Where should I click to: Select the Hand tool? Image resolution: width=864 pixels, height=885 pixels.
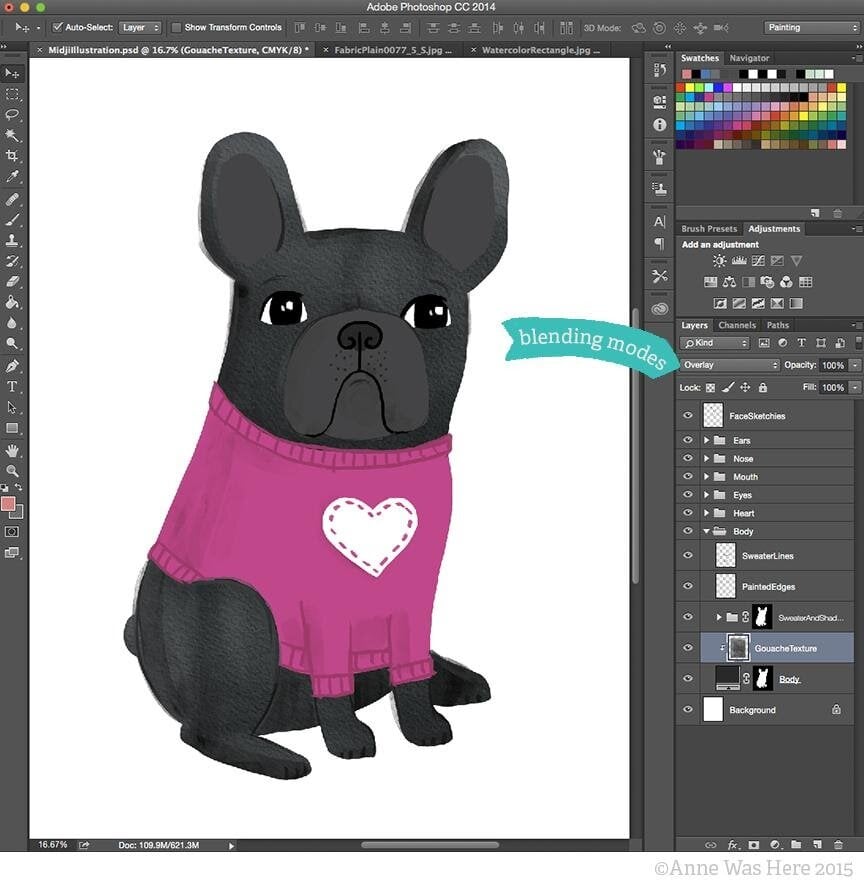12,449
